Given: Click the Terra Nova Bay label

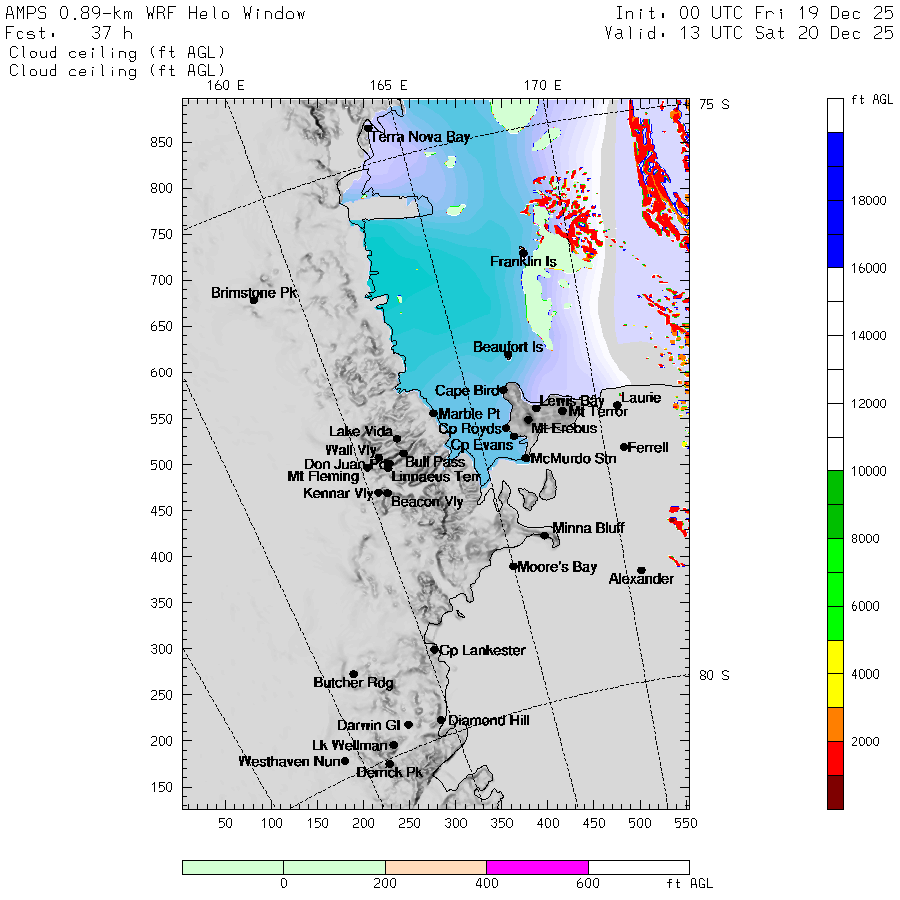Looking at the screenshot, I should point(420,137).
